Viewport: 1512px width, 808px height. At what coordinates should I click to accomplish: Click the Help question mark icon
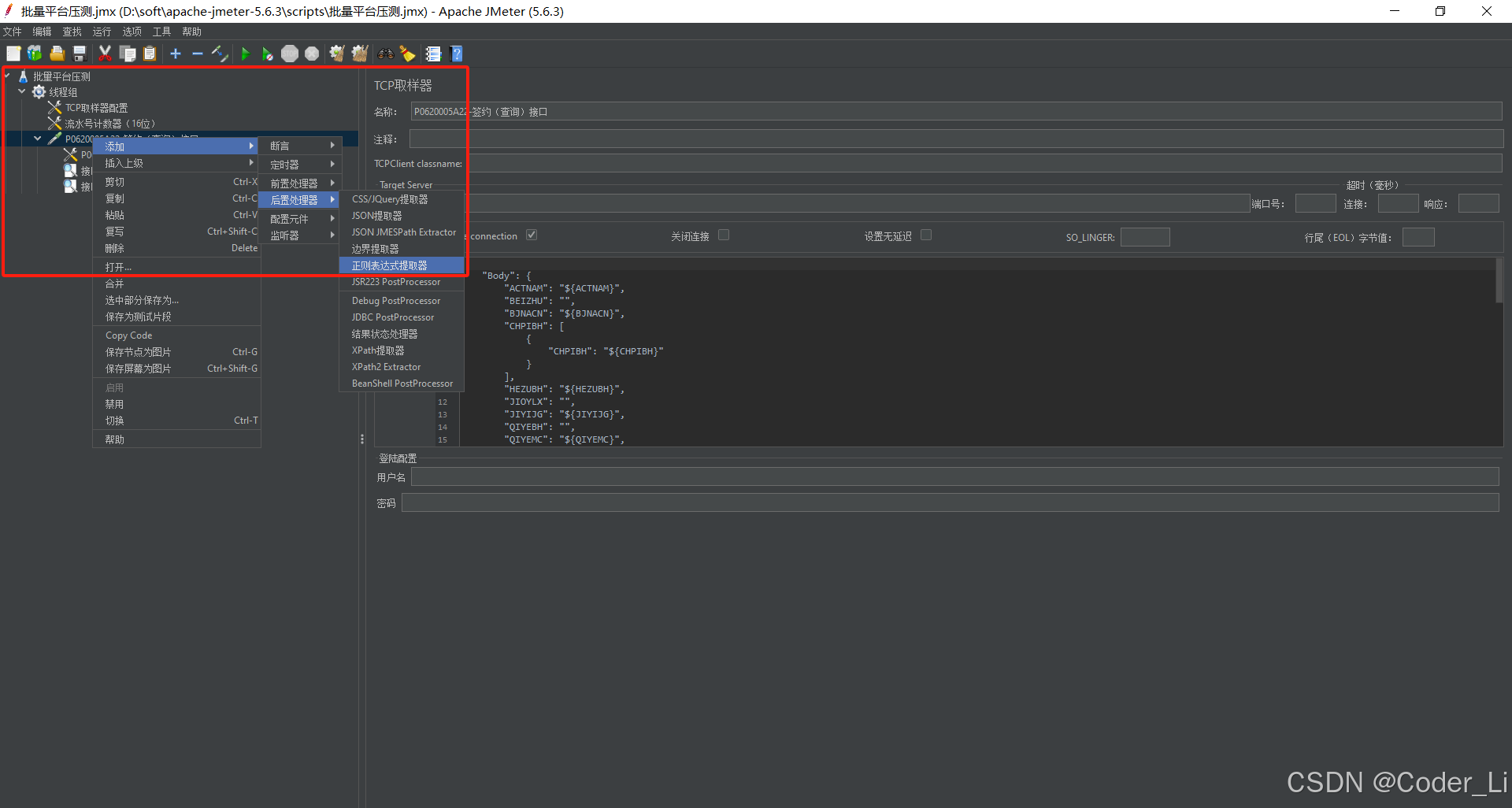[x=456, y=54]
